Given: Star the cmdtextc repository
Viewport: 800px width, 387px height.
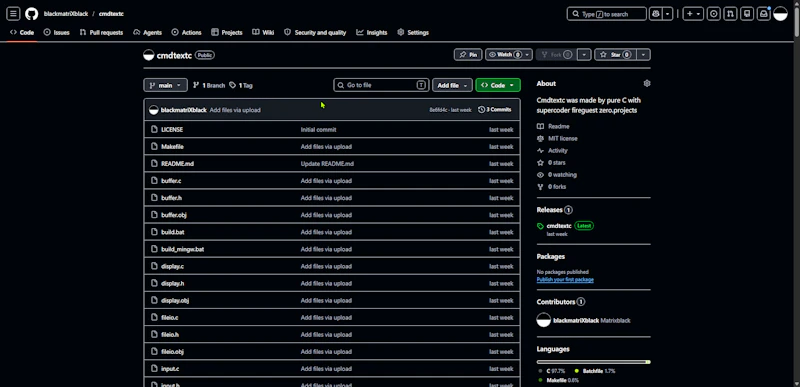Looking at the screenshot, I should click(x=616, y=55).
